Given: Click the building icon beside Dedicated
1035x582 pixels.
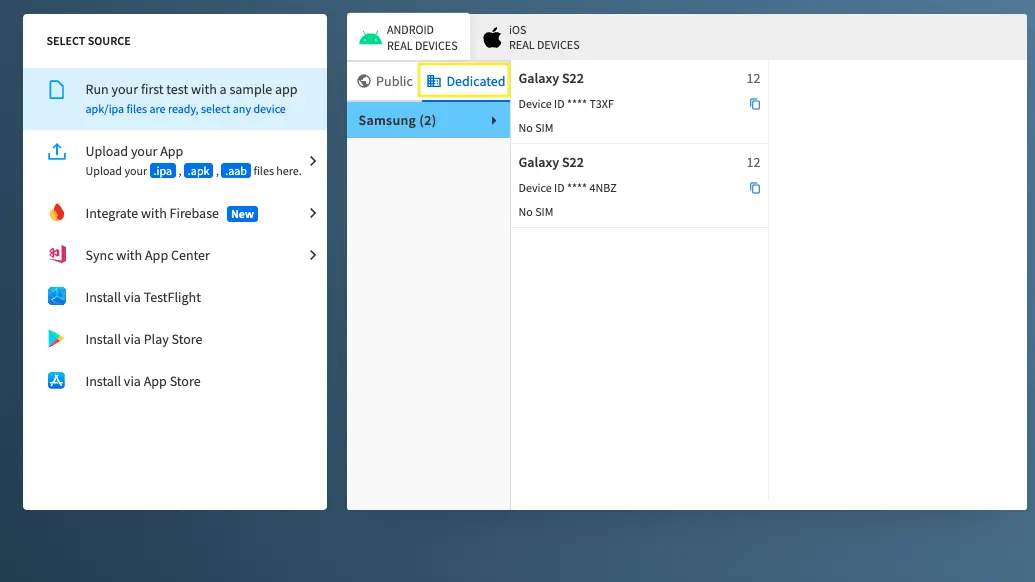Looking at the screenshot, I should coord(434,81).
